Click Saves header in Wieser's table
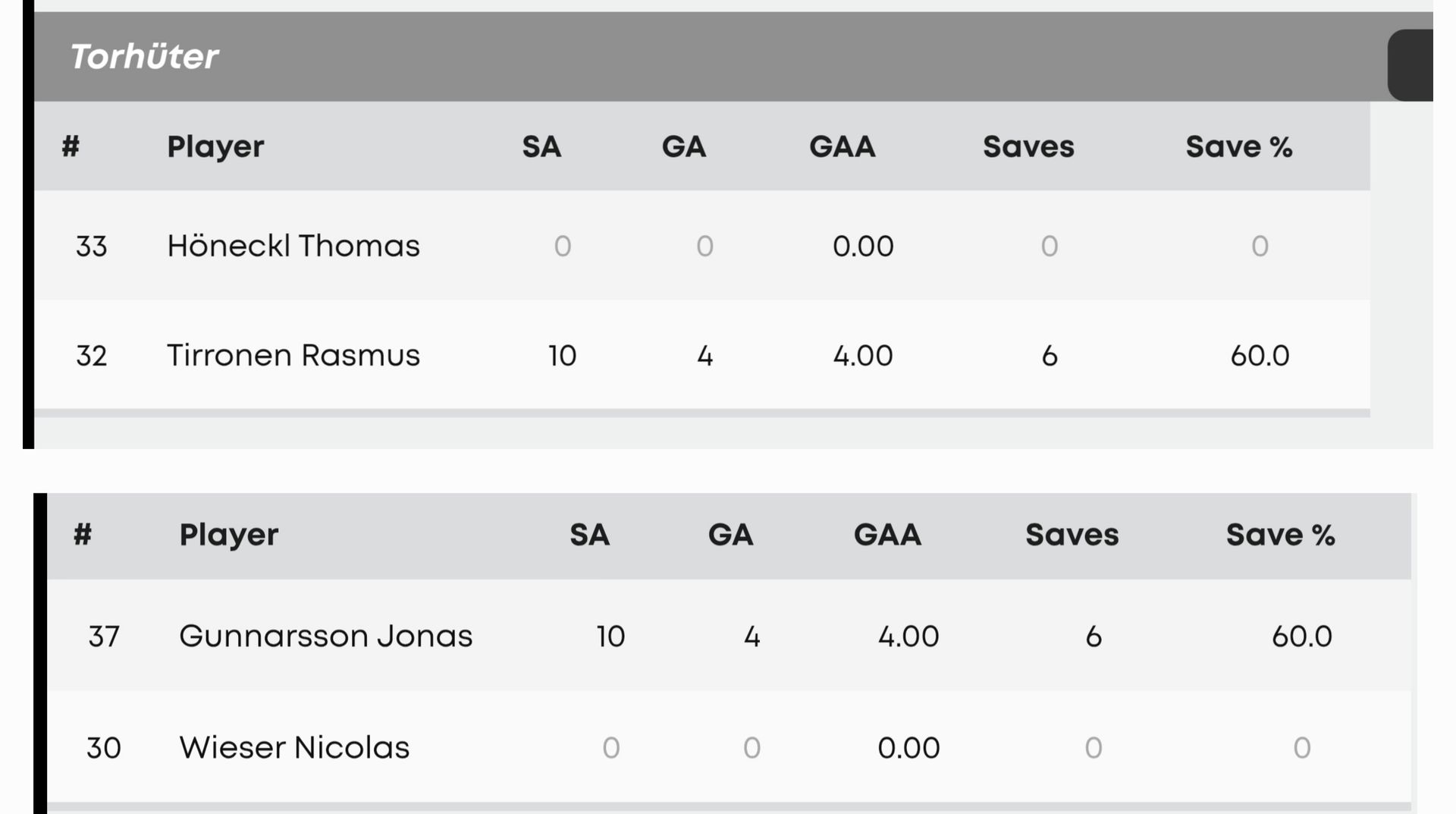This screenshot has height=814, width=1456. pos(1072,535)
